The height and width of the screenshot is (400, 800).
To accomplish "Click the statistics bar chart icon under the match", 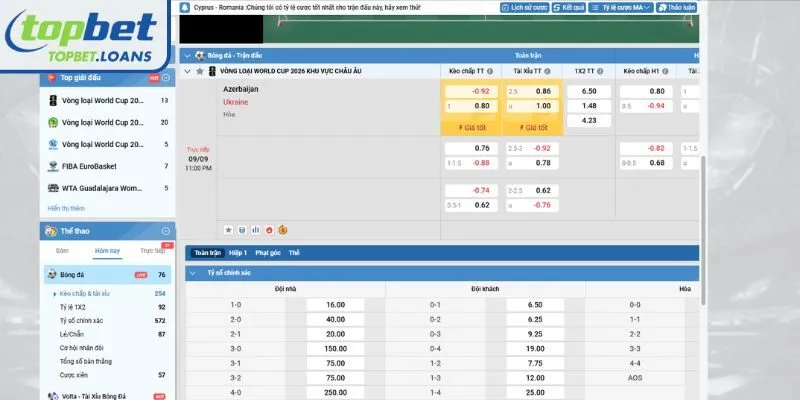I will click(x=255, y=229).
